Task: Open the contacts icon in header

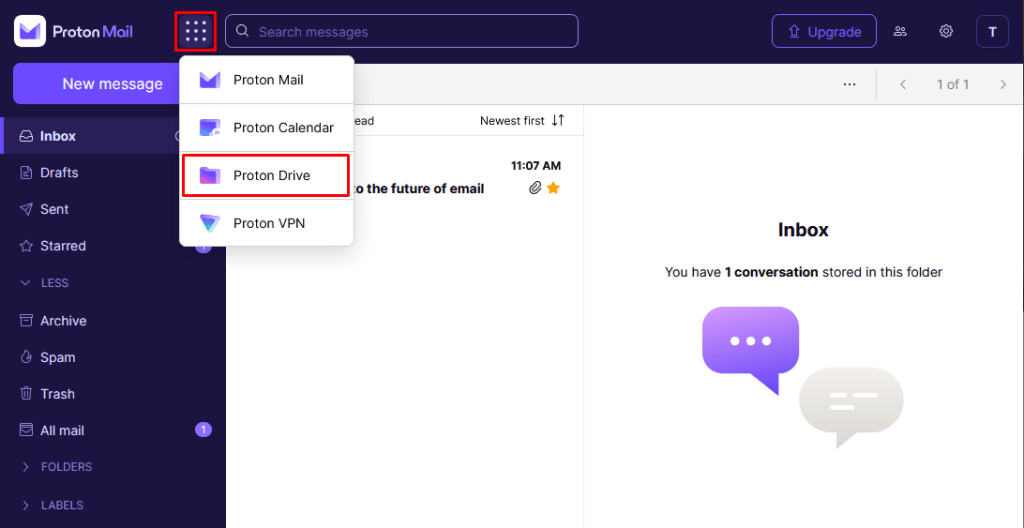Action: 901,31
